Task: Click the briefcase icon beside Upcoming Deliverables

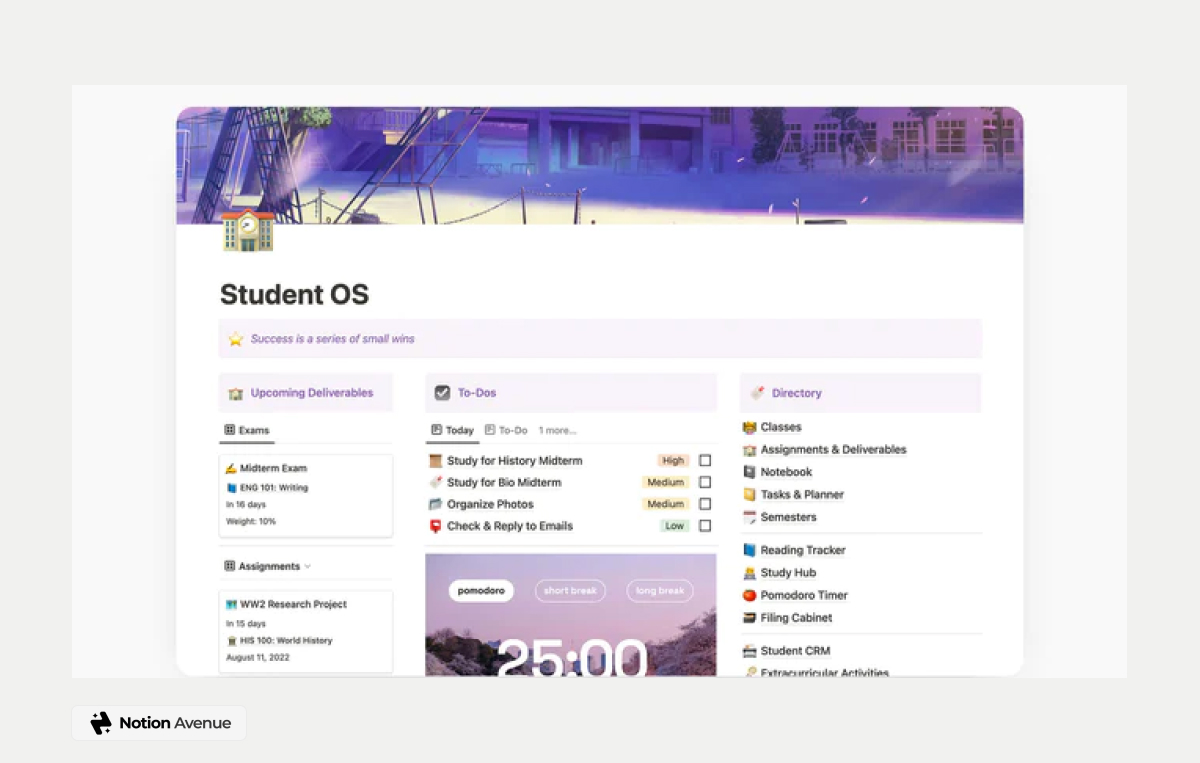Action: (236, 392)
